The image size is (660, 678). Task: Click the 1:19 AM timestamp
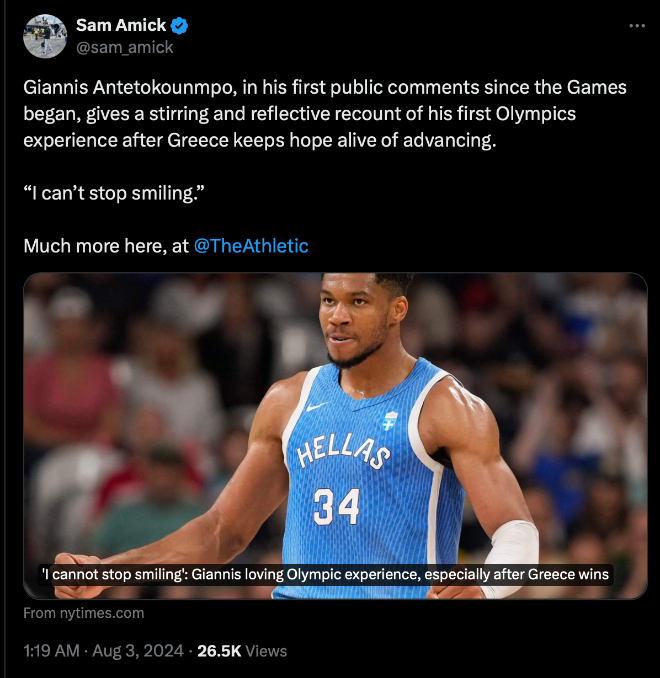click(x=51, y=651)
